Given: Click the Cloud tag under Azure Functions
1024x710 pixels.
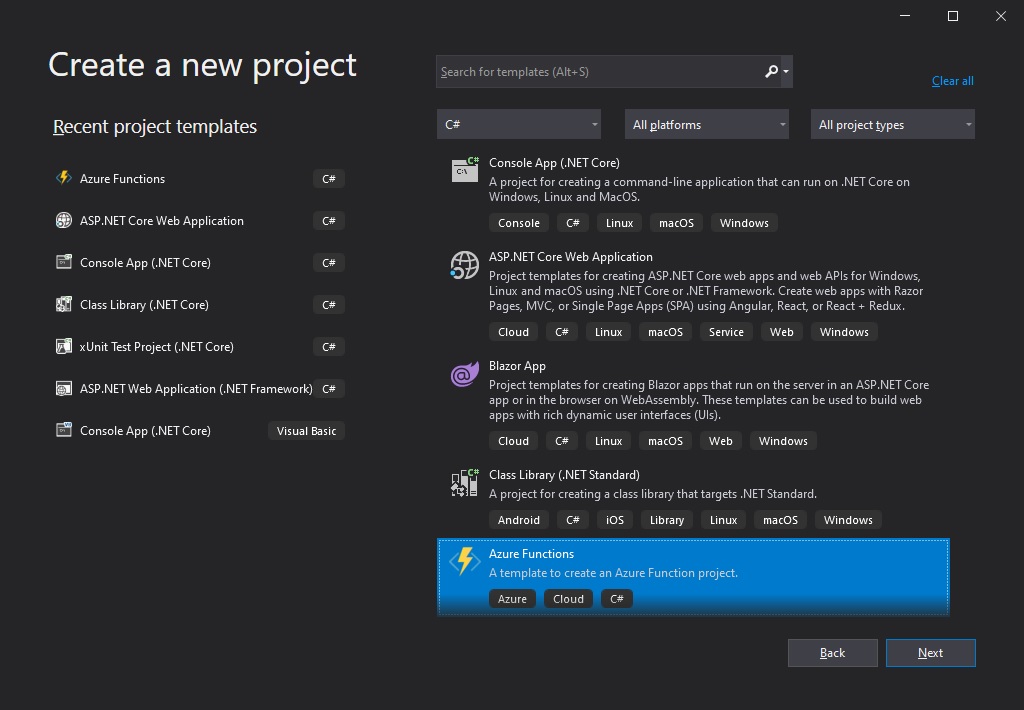Looking at the screenshot, I should [x=568, y=598].
